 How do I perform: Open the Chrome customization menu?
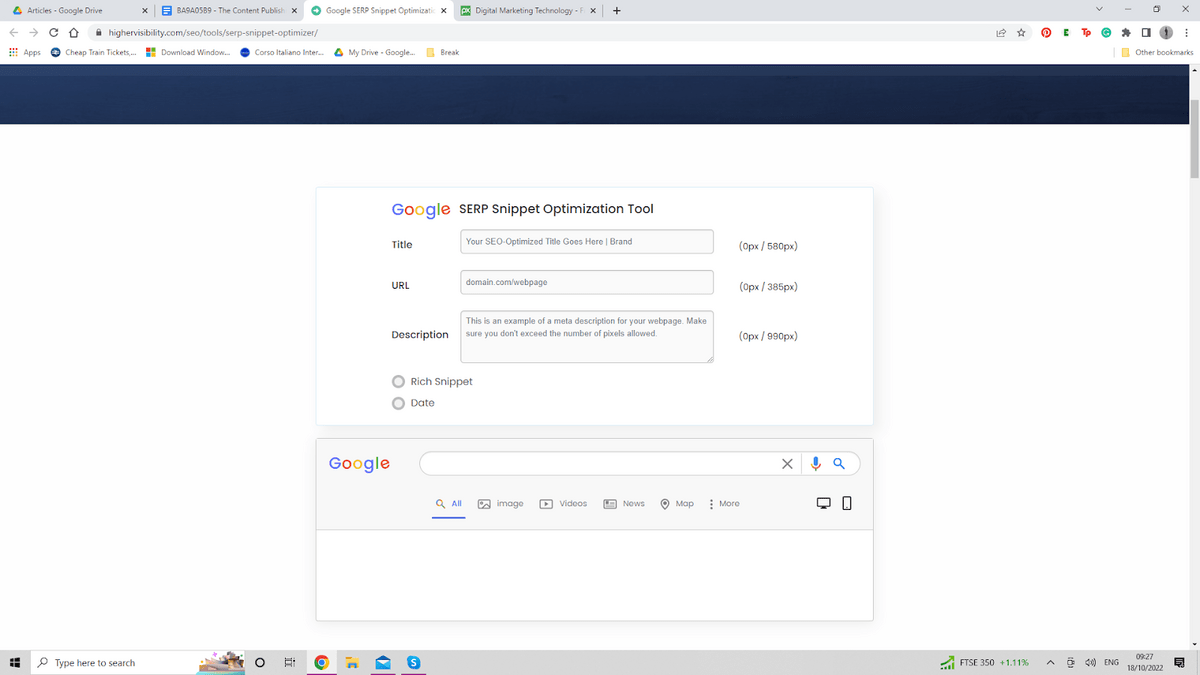pos(1186,32)
